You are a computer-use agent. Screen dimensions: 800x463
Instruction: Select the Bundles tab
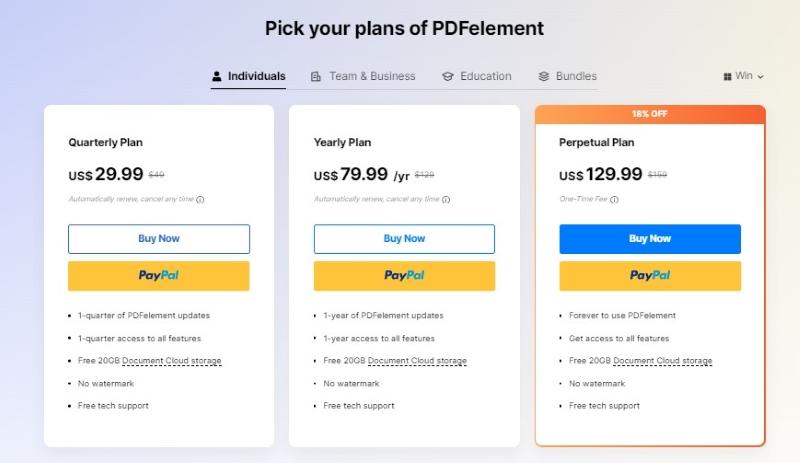pyautogui.click(x=575, y=76)
